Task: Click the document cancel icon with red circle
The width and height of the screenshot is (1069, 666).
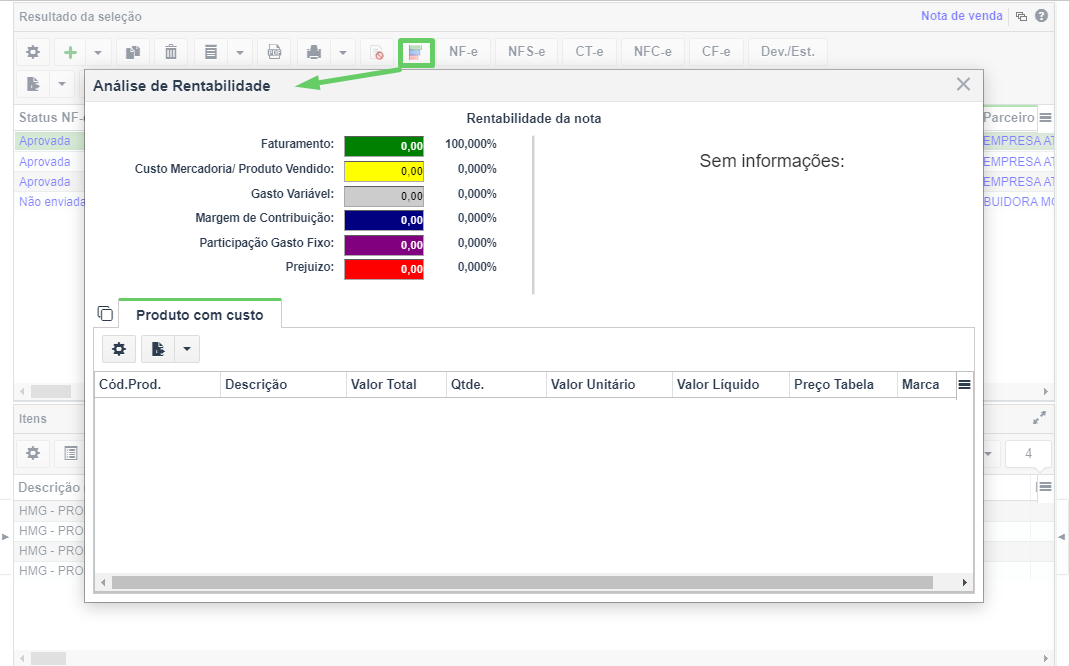Action: coord(376,52)
